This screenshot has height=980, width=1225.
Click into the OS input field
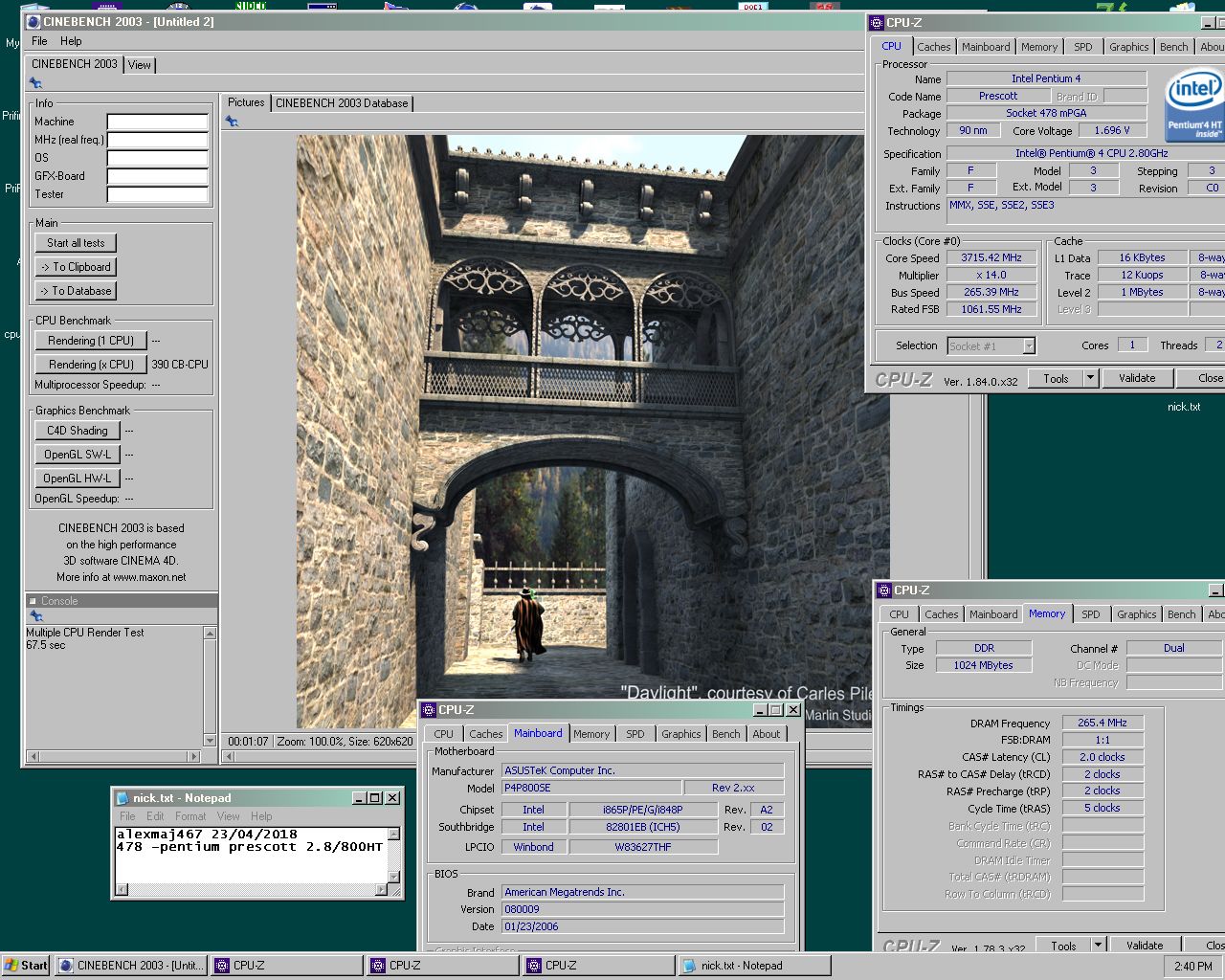coord(158,158)
